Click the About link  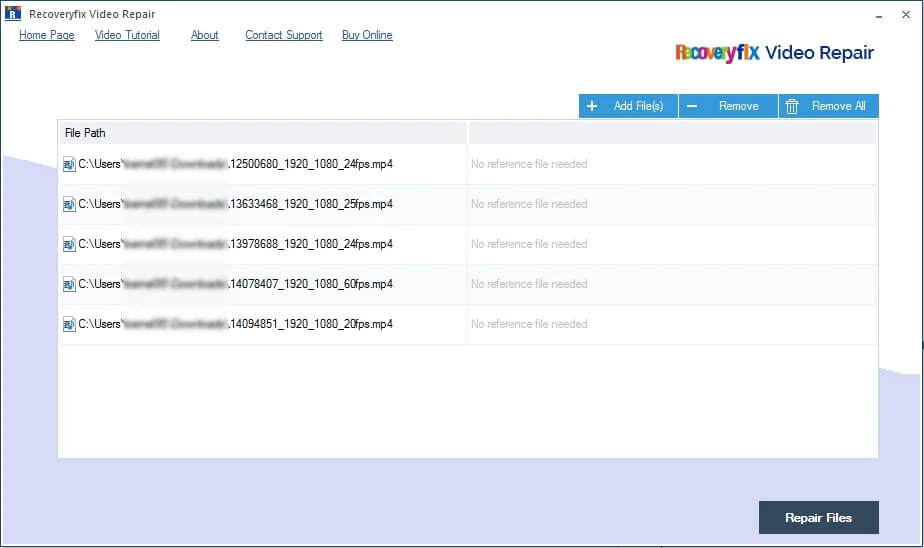click(x=204, y=35)
